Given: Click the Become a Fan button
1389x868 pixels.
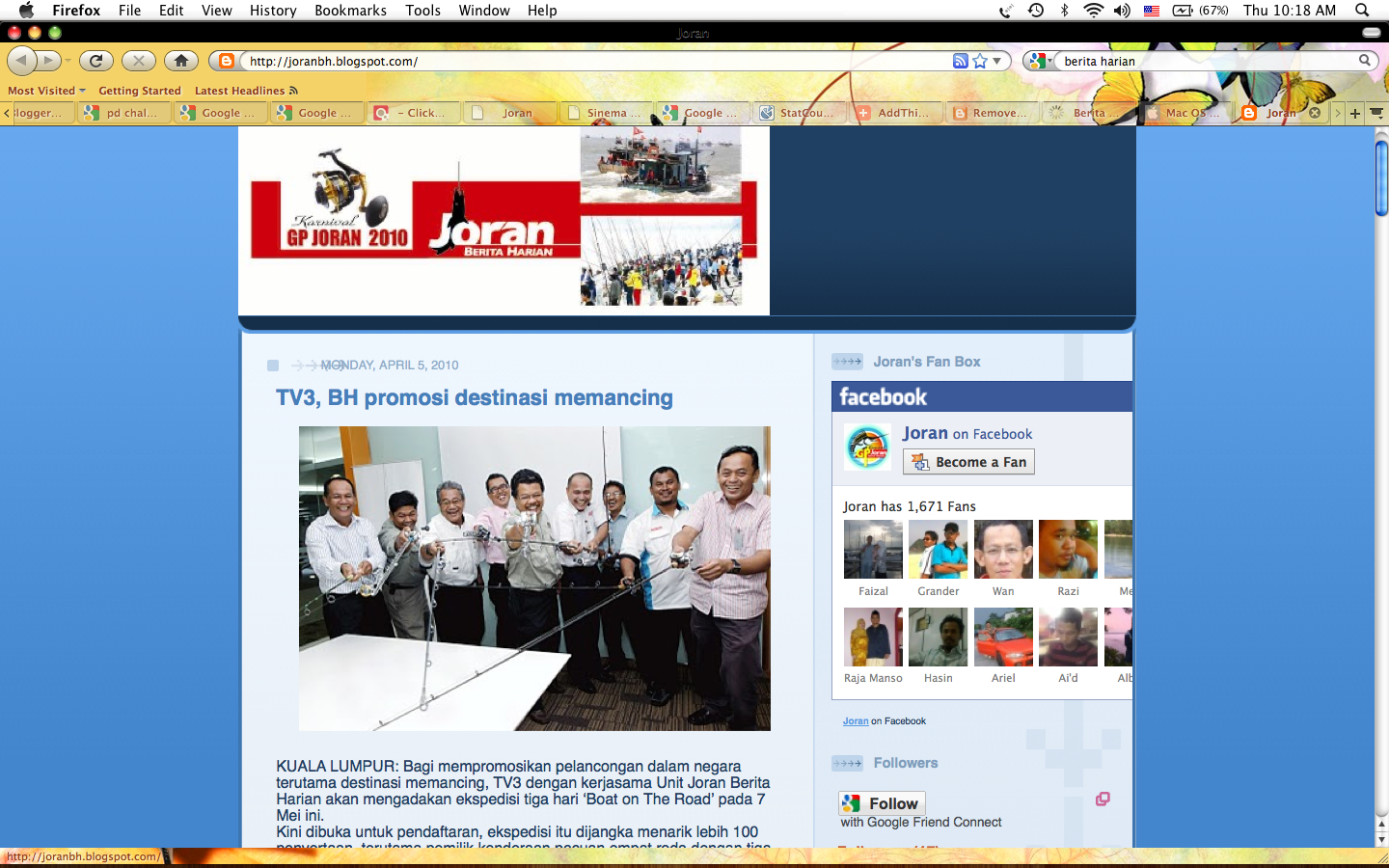Looking at the screenshot, I should [x=968, y=462].
